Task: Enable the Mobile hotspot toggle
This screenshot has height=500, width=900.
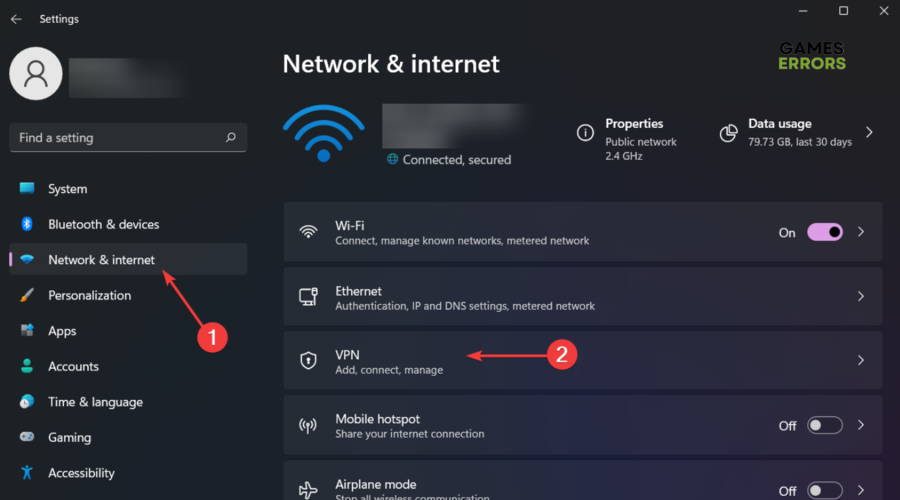Action: [x=825, y=425]
